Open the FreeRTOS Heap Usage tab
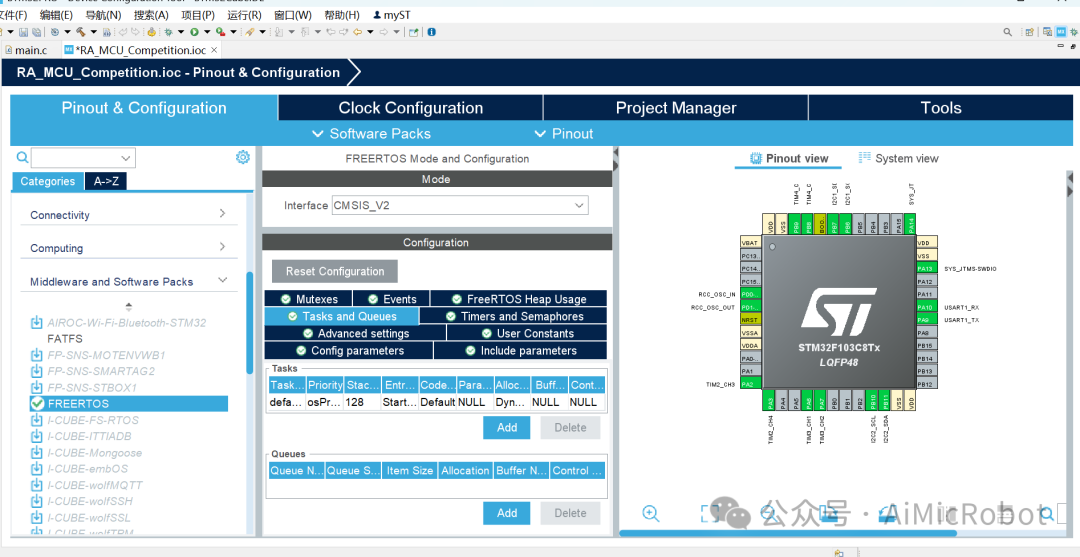This screenshot has width=1080, height=557. tap(519, 299)
